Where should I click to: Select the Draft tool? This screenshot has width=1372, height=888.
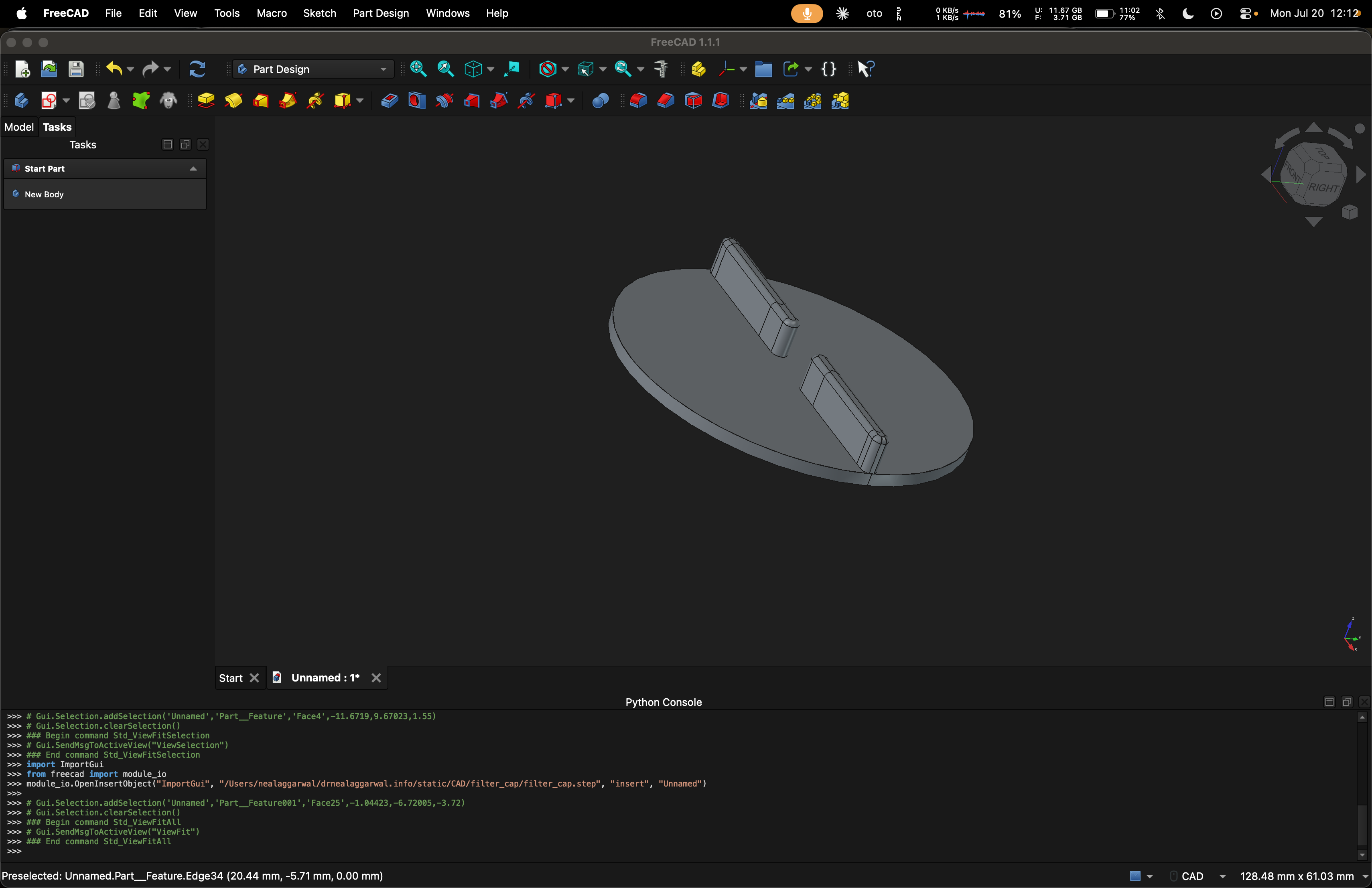tap(693, 101)
